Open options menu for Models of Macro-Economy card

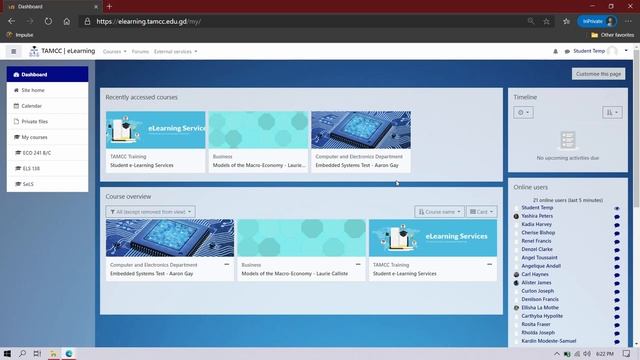pos(358,264)
